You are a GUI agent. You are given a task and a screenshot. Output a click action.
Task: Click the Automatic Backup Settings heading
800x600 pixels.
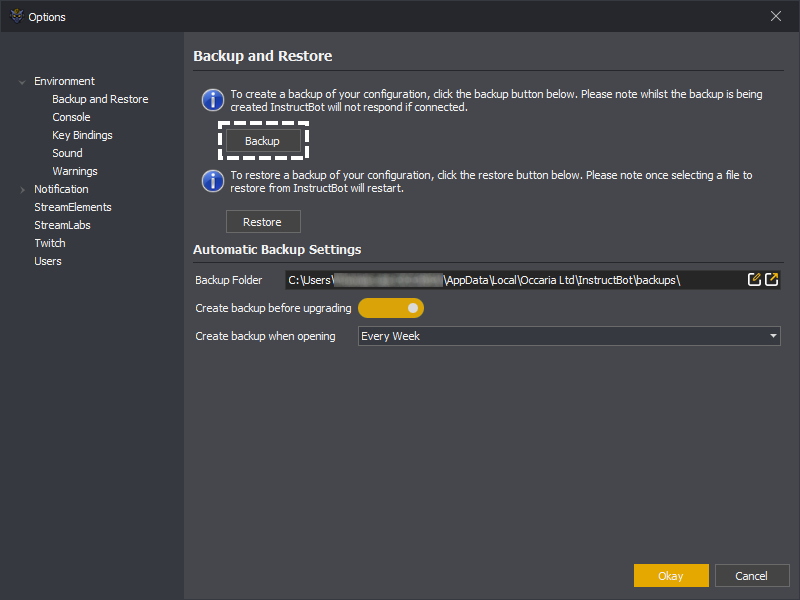(277, 249)
